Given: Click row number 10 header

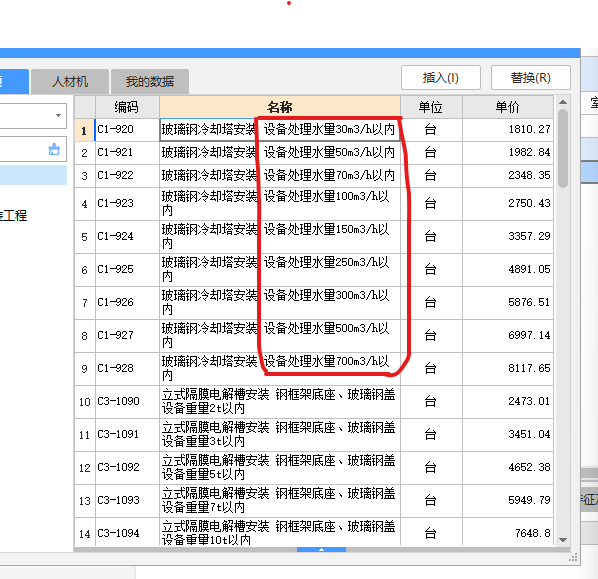Looking at the screenshot, I should click(x=85, y=402).
